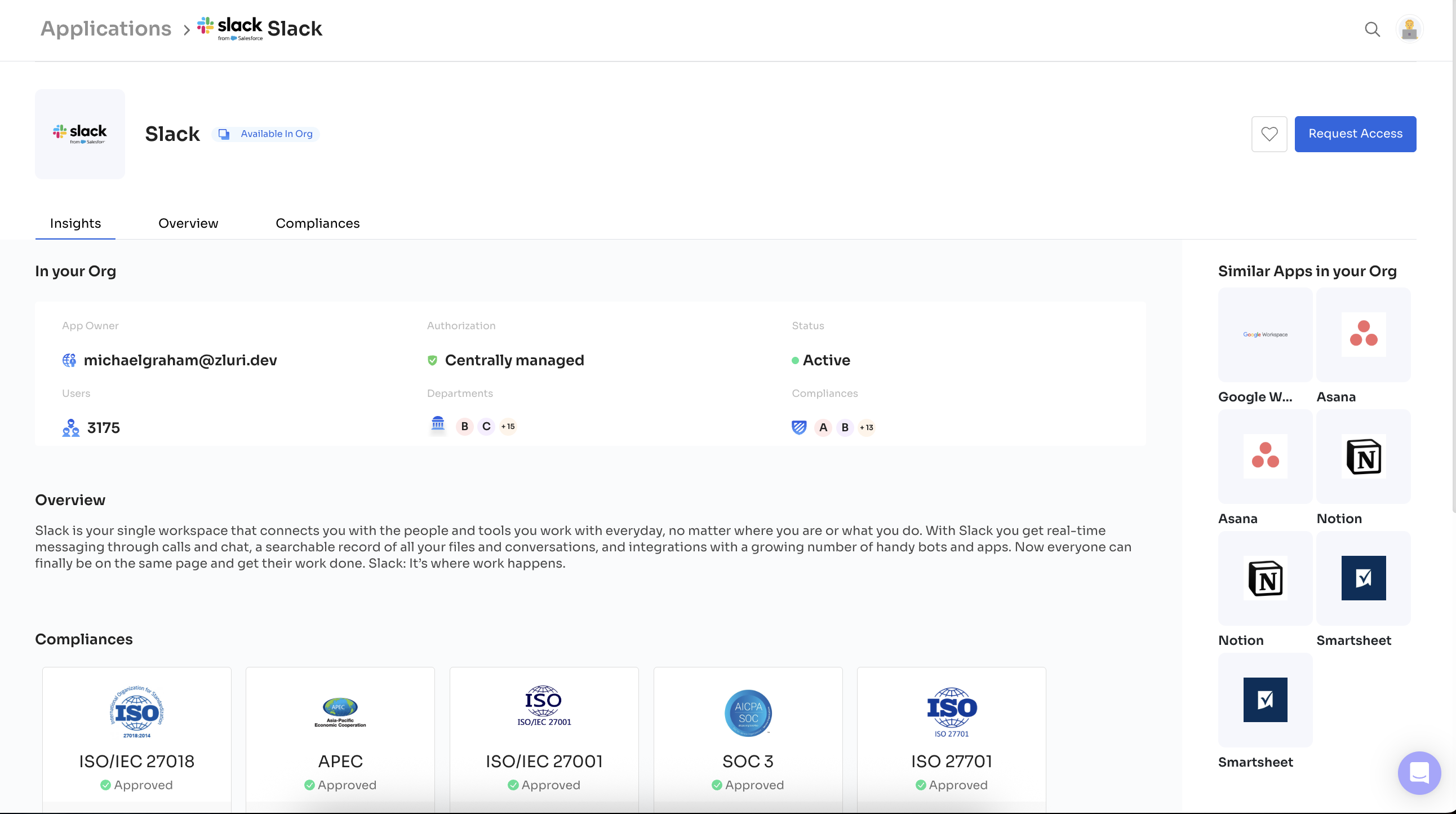The image size is (1456, 814).
Task: Click department avatar B
Action: click(x=465, y=426)
